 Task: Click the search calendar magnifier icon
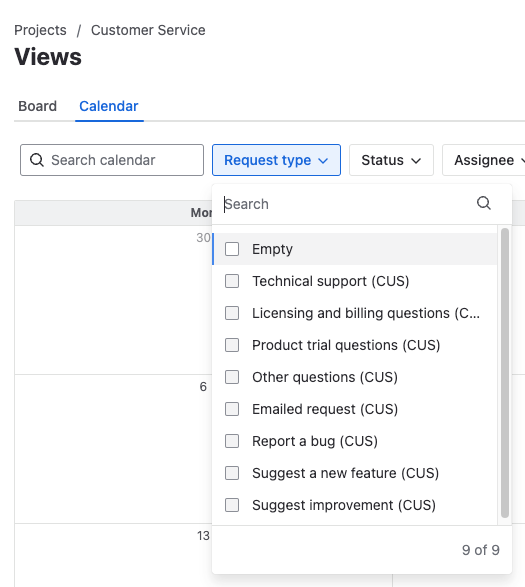coord(37,160)
